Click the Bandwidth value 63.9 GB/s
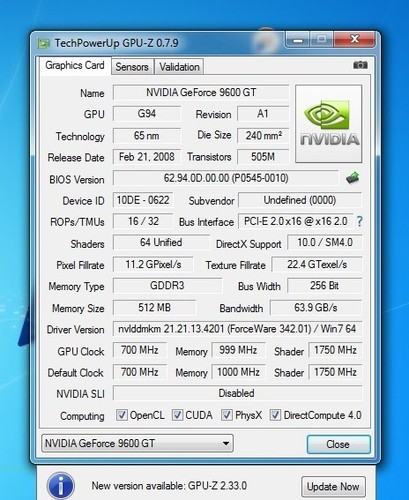Screen dimensions: 409x500 316,307
